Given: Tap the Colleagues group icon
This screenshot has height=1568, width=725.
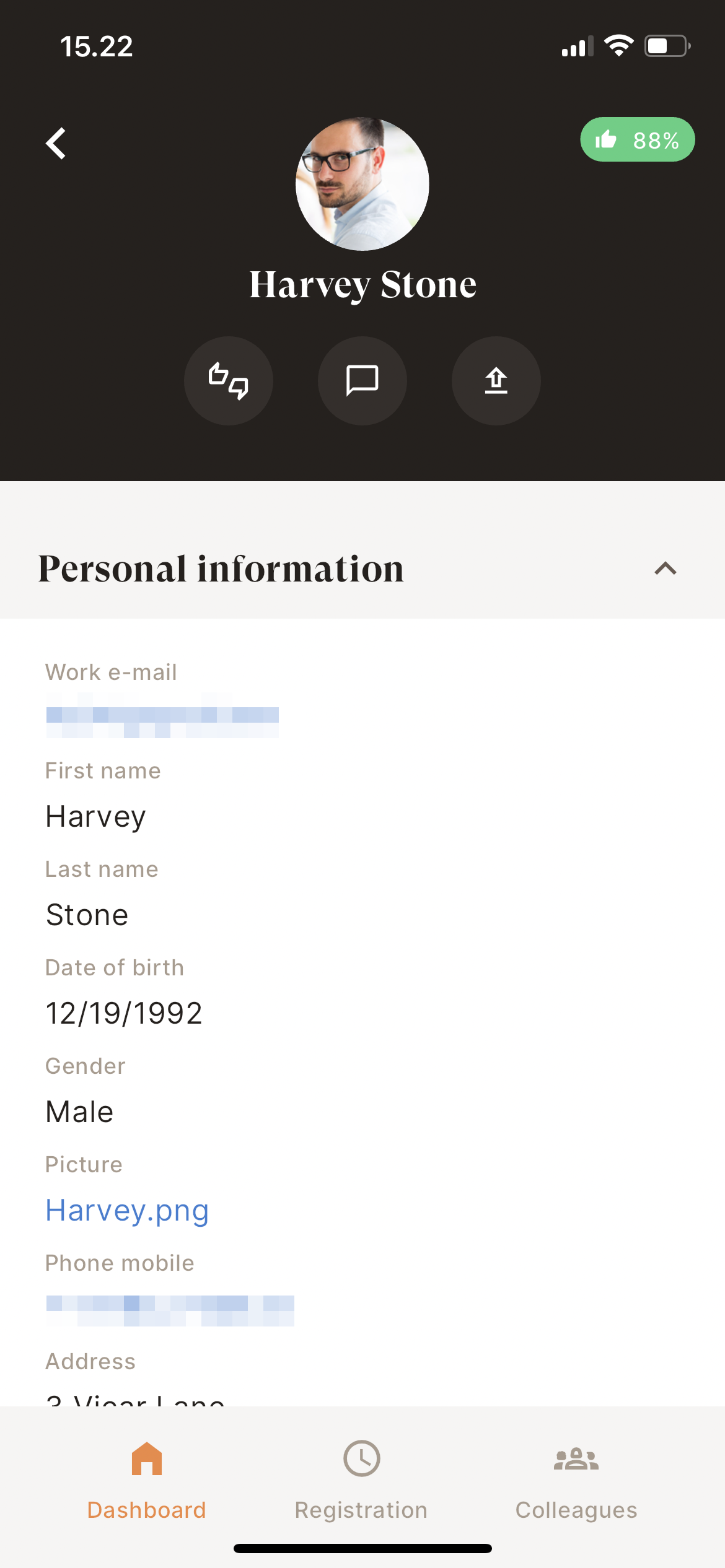Looking at the screenshot, I should (x=576, y=1458).
